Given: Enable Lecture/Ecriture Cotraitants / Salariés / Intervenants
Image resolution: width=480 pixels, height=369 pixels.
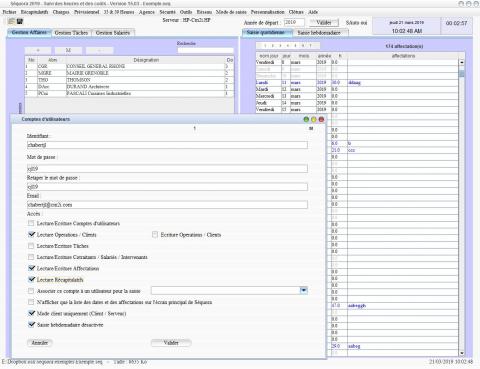Looking at the screenshot, I should (x=31, y=257).
